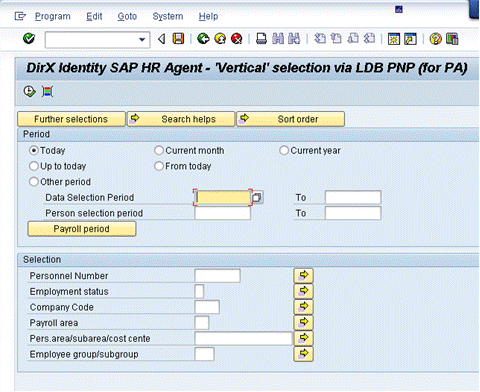
Task: Click the Previous Page icon
Action: [336, 39]
